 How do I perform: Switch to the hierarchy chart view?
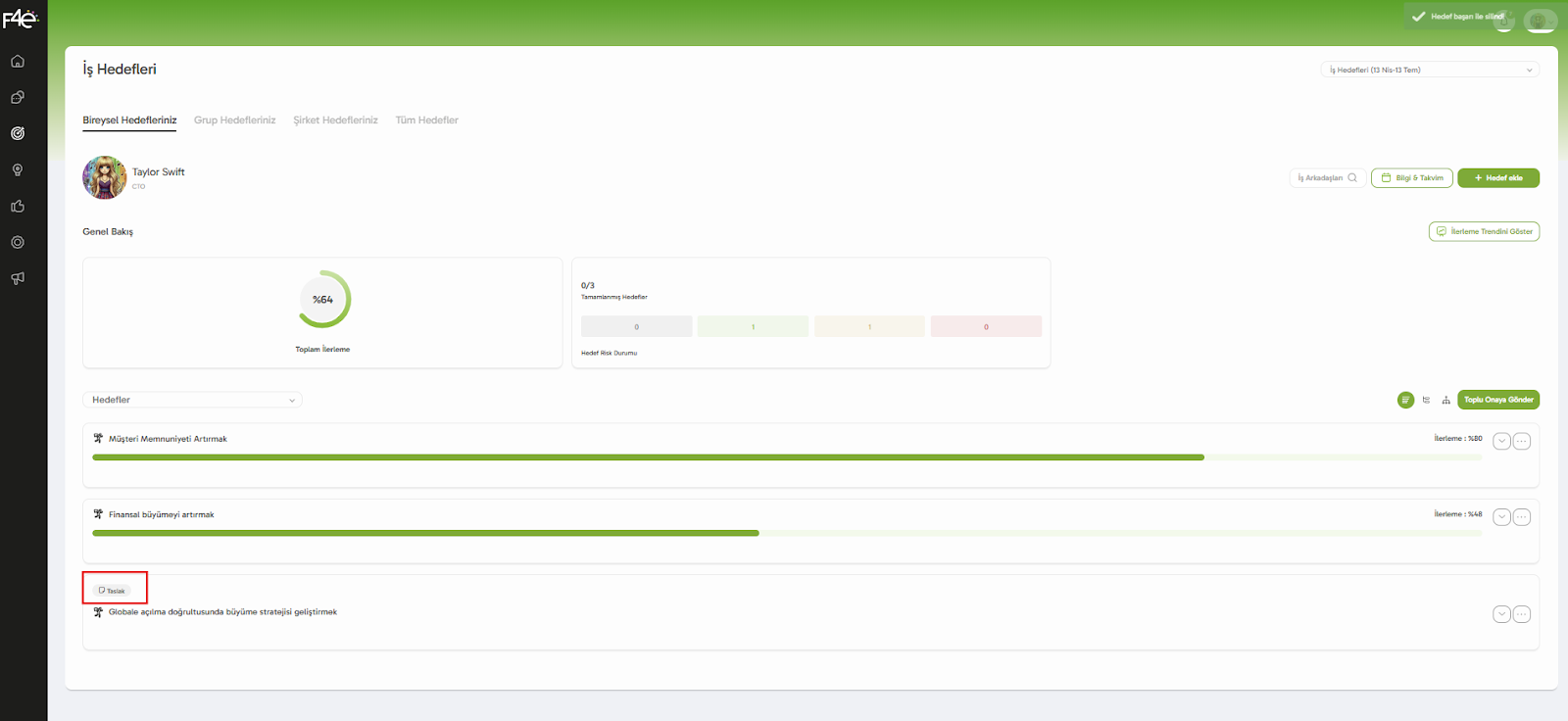[1445, 400]
